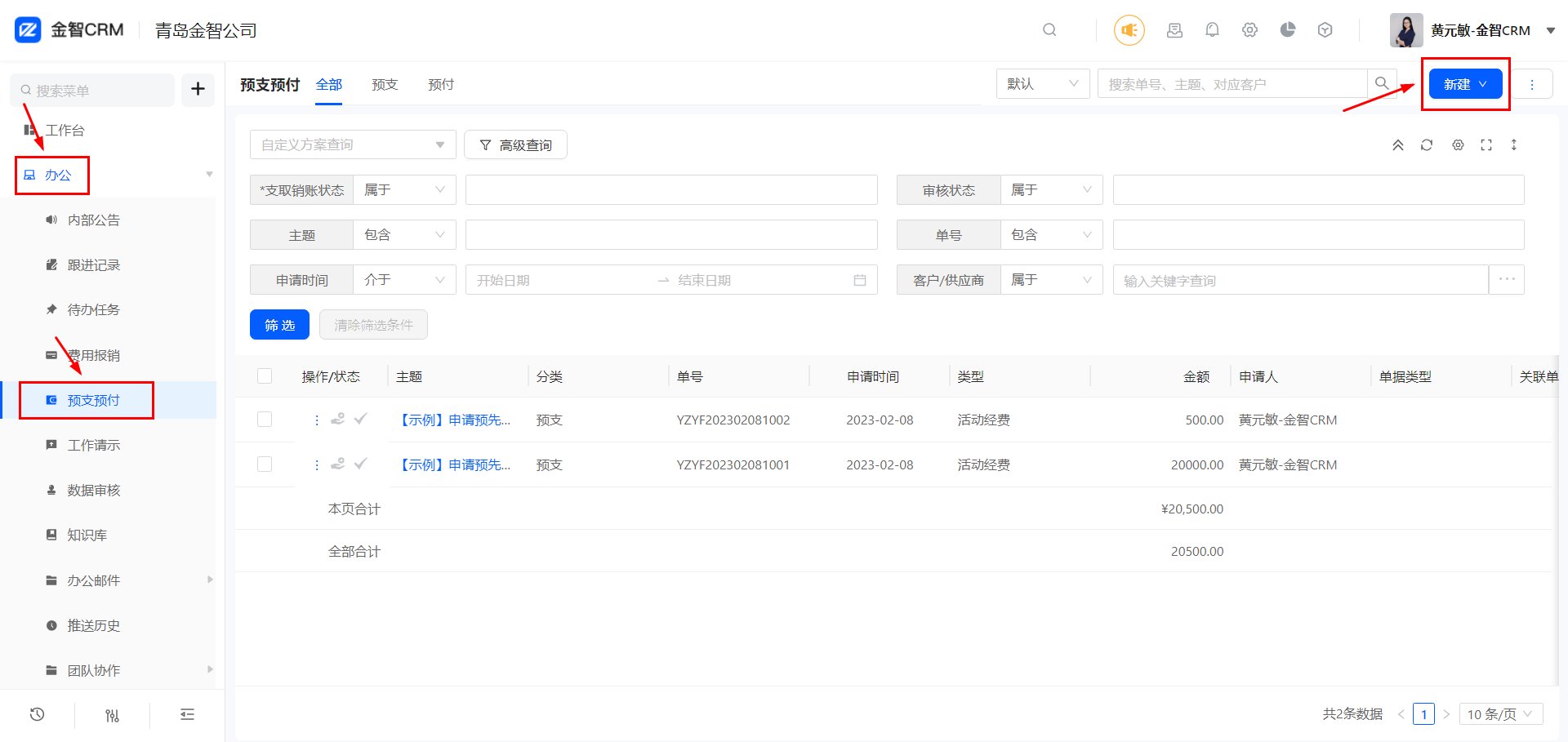
Task: Open the 默认 view dropdown
Action: pos(1043,83)
